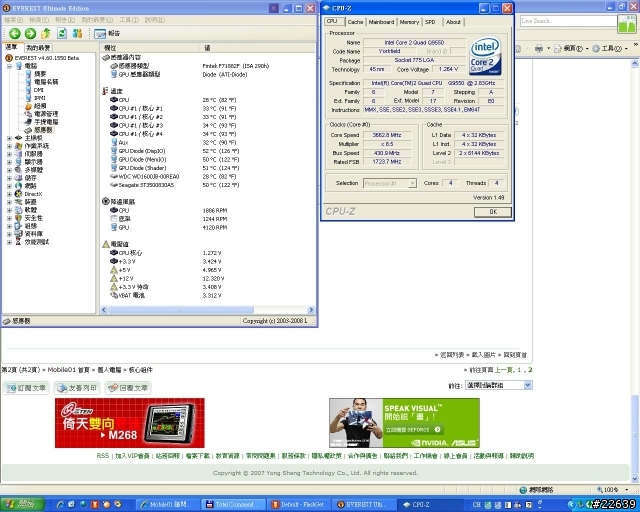Switch to the SPD tab in CPU-Z
The width and height of the screenshot is (640, 512).
pyautogui.click(x=430, y=22)
